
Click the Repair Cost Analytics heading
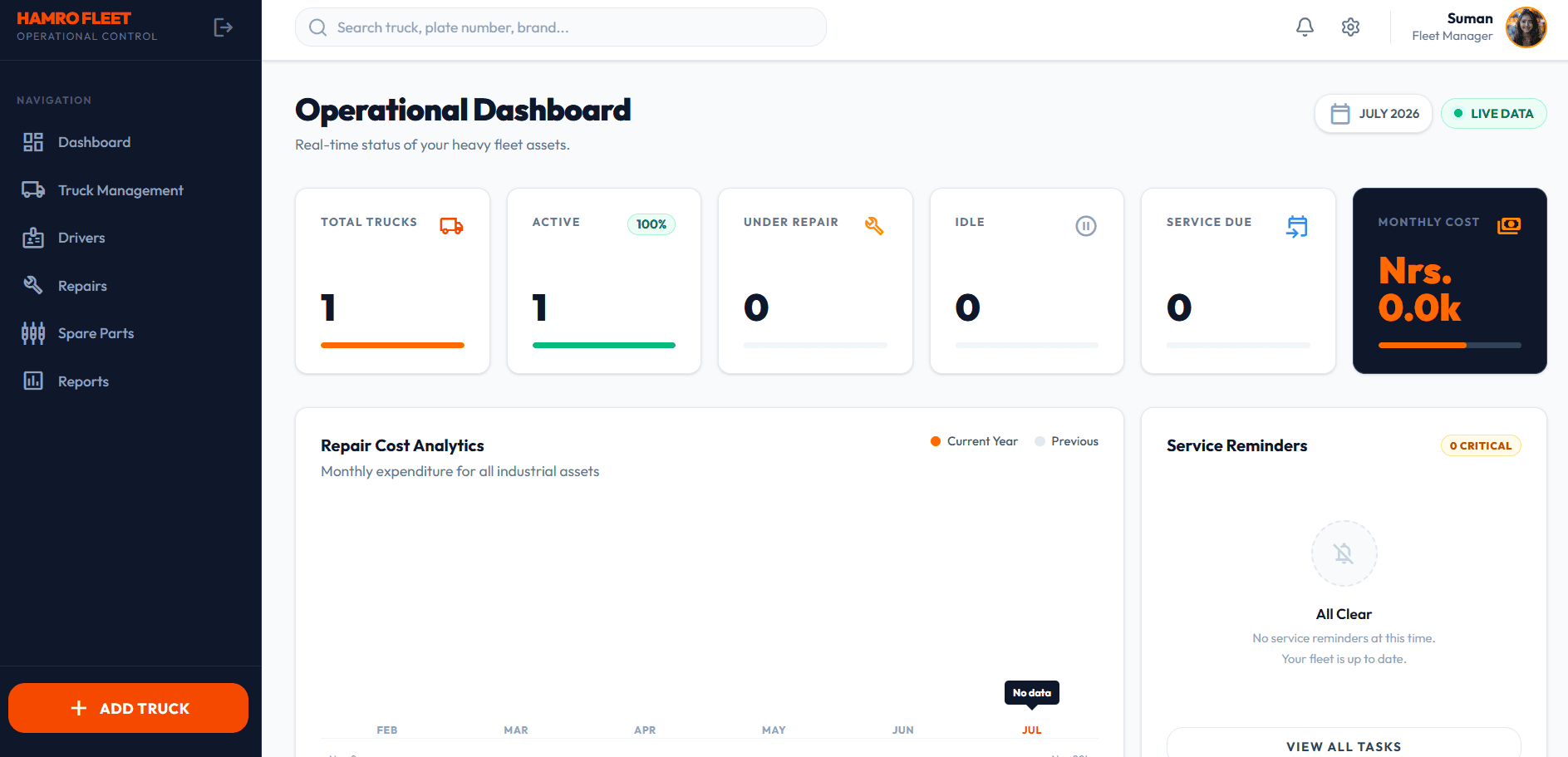[x=402, y=445]
